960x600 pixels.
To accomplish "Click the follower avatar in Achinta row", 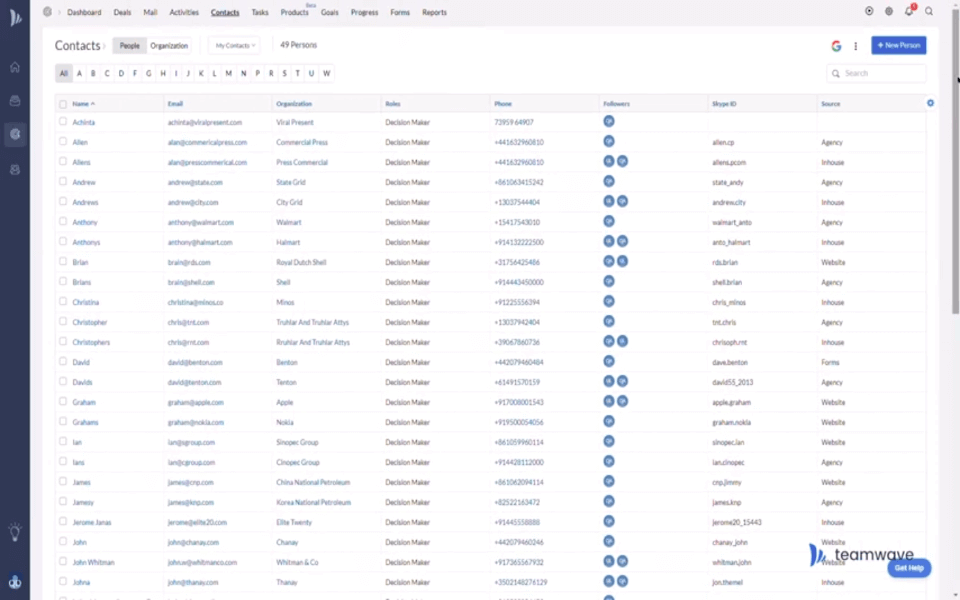I will [609, 121].
